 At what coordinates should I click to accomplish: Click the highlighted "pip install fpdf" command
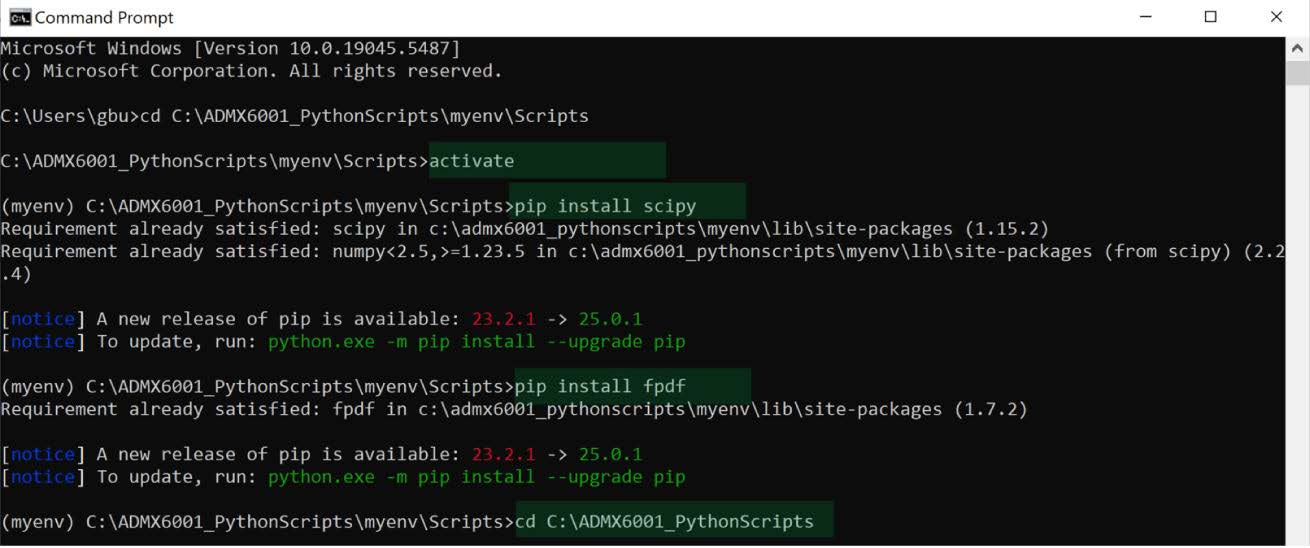tap(600, 386)
